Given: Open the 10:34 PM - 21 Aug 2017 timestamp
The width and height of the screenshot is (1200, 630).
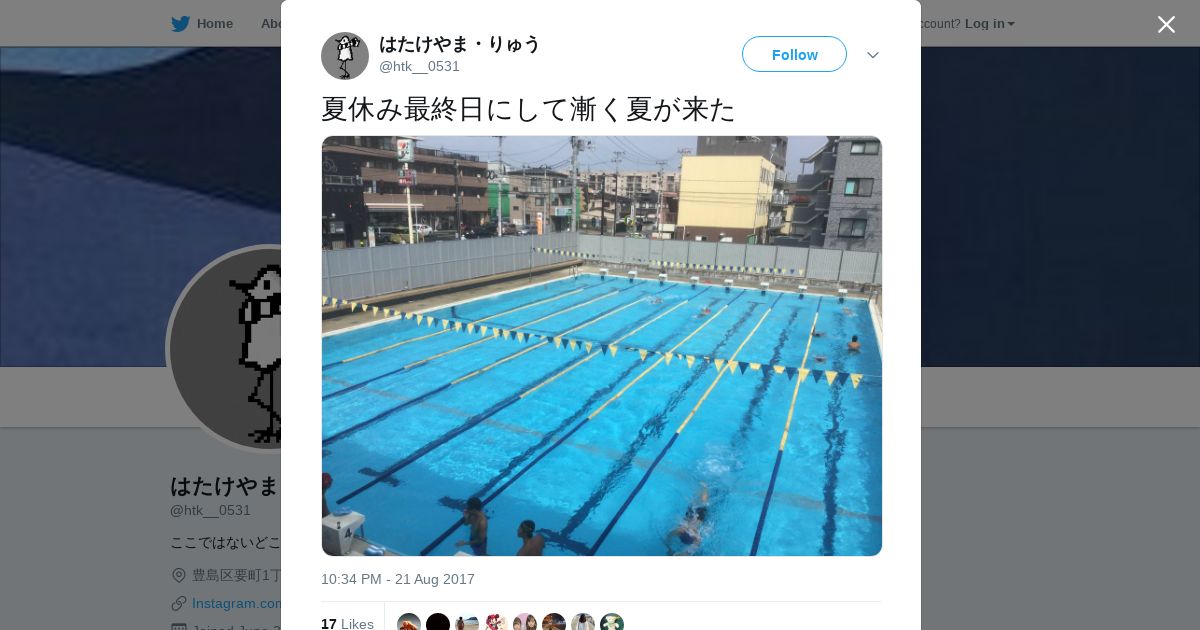Looking at the screenshot, I should (x=398, y=579).
